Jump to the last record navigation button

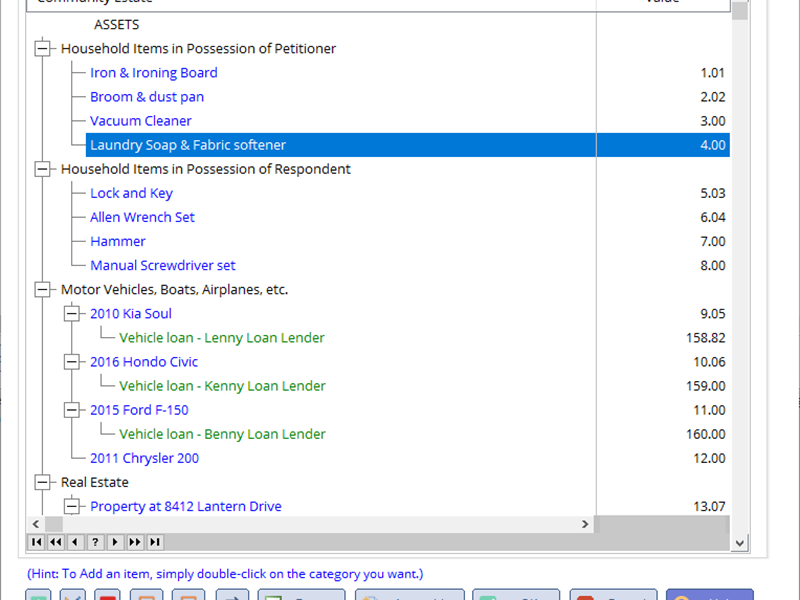[155, 542]
